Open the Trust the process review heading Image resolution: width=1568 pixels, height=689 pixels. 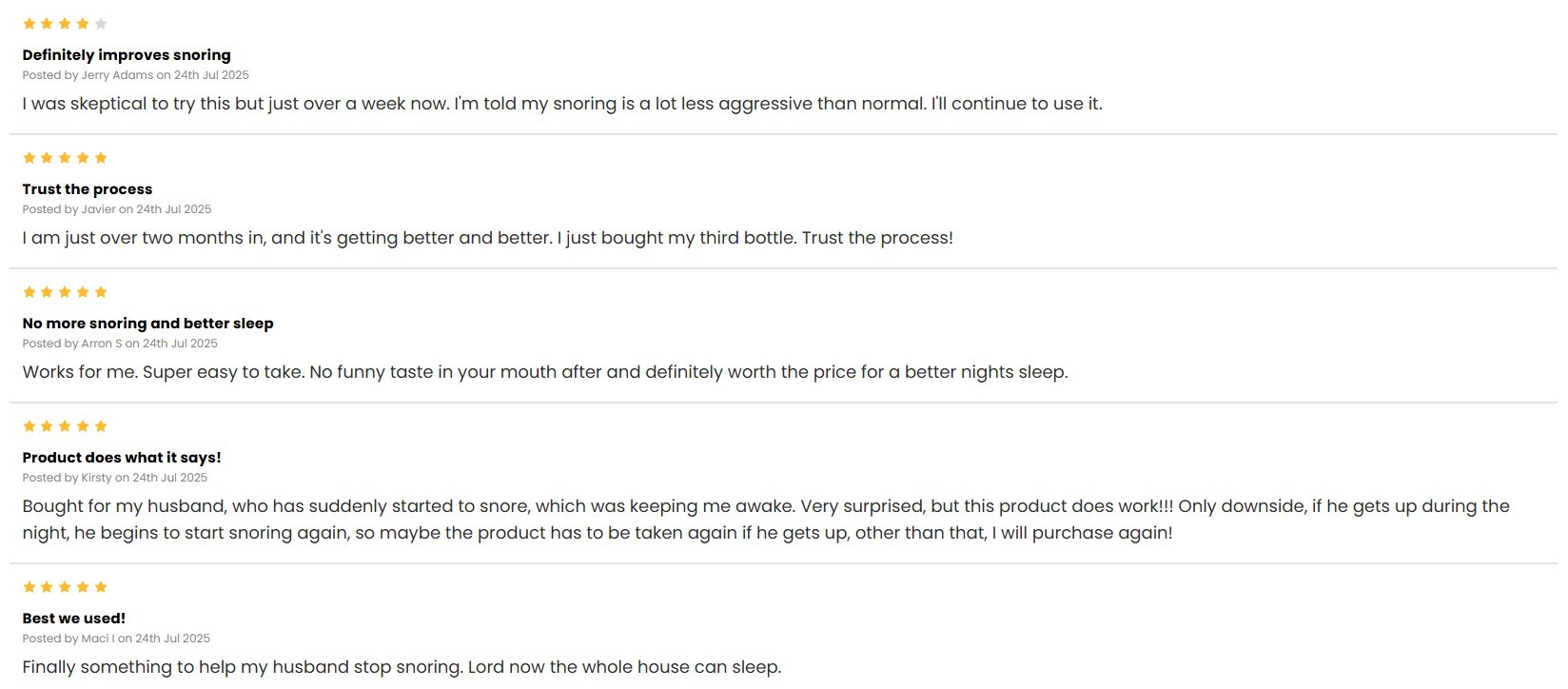pyautogui.click(x=88, y=189)
